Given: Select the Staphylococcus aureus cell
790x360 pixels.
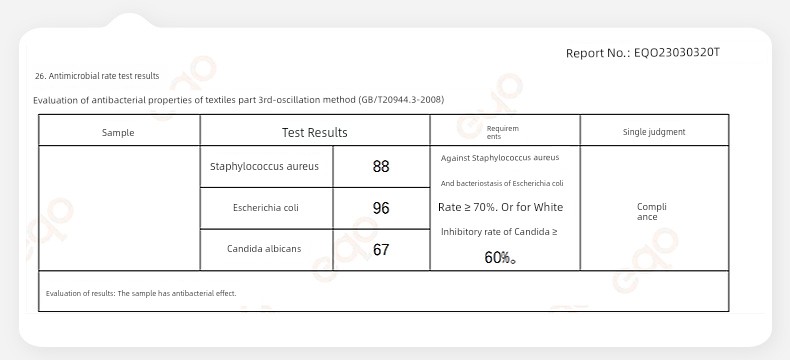Looking at the screenshot, I should tap(265, 167).
